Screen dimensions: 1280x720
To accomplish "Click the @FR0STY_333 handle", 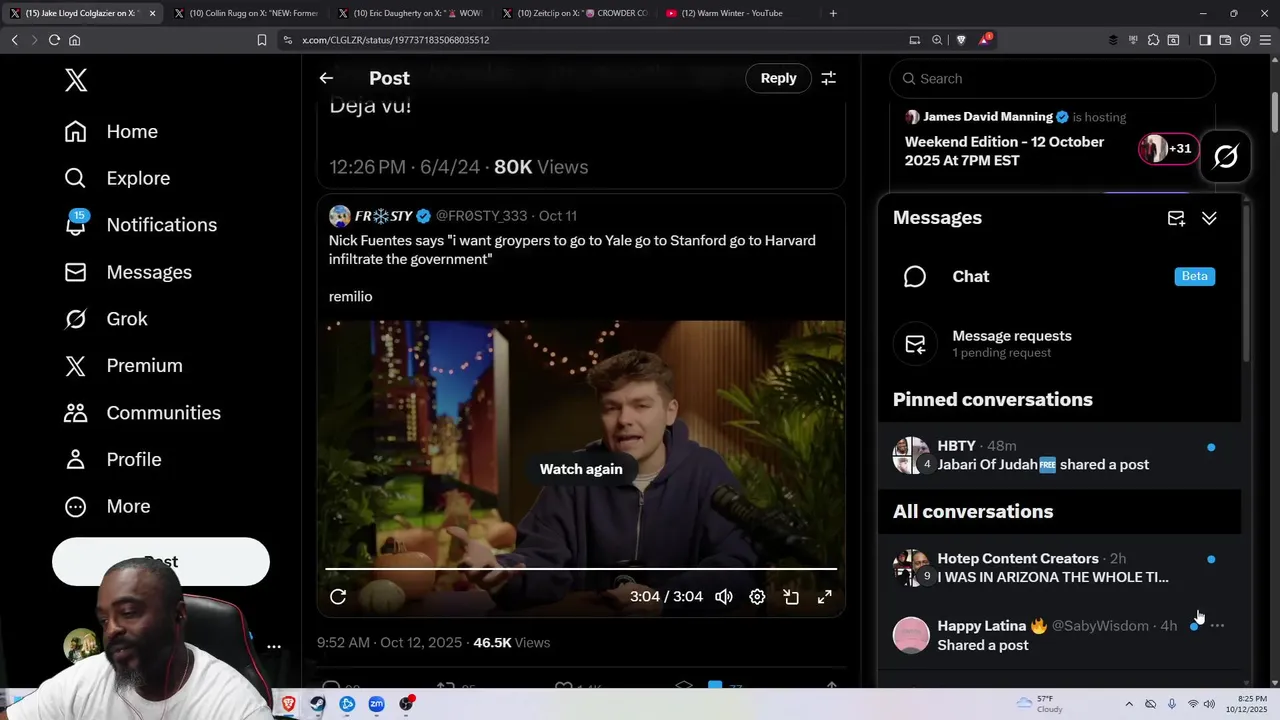I will point(481,216).
